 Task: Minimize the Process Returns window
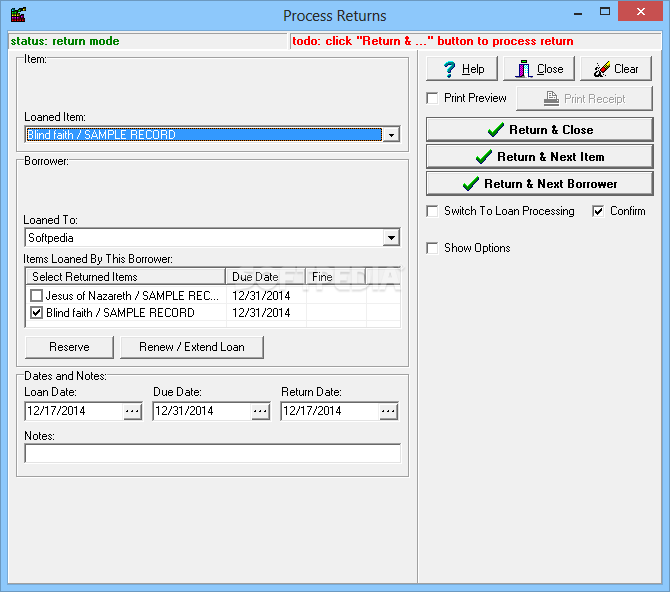point(578,13)
